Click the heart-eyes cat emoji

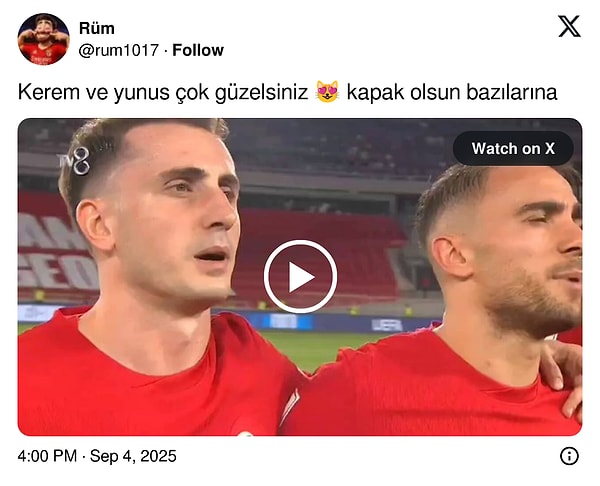(328, 91)
